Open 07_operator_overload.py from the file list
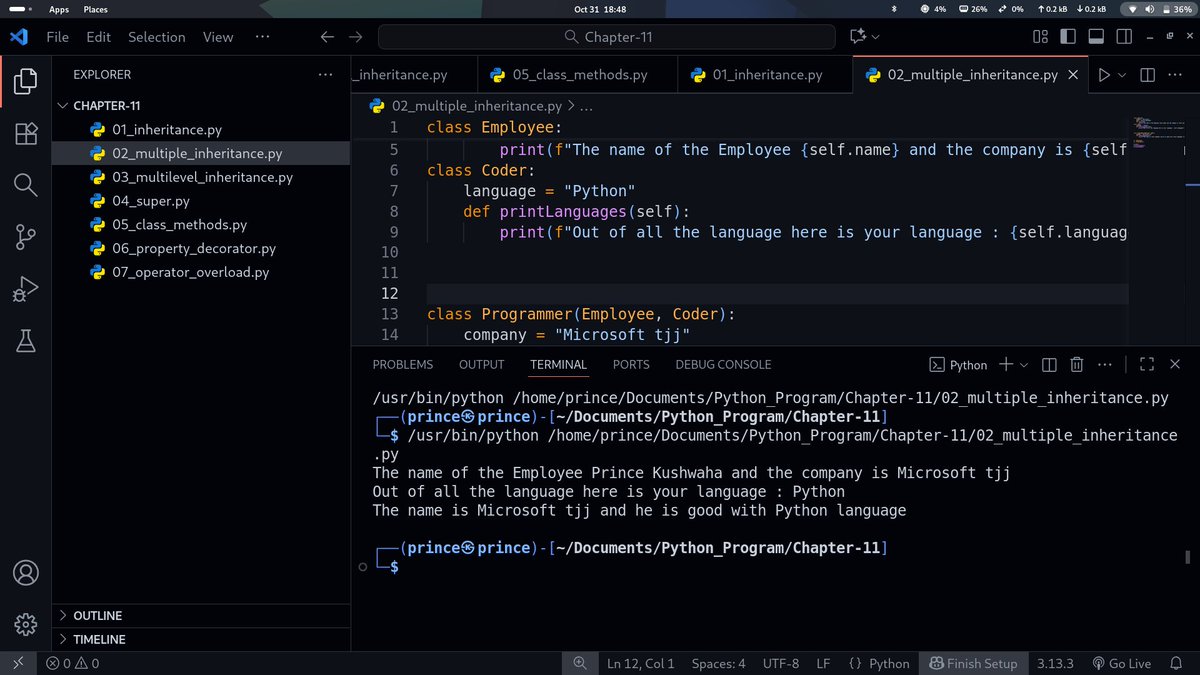This screenshot has height=675, width=1200. coord(200,272)
